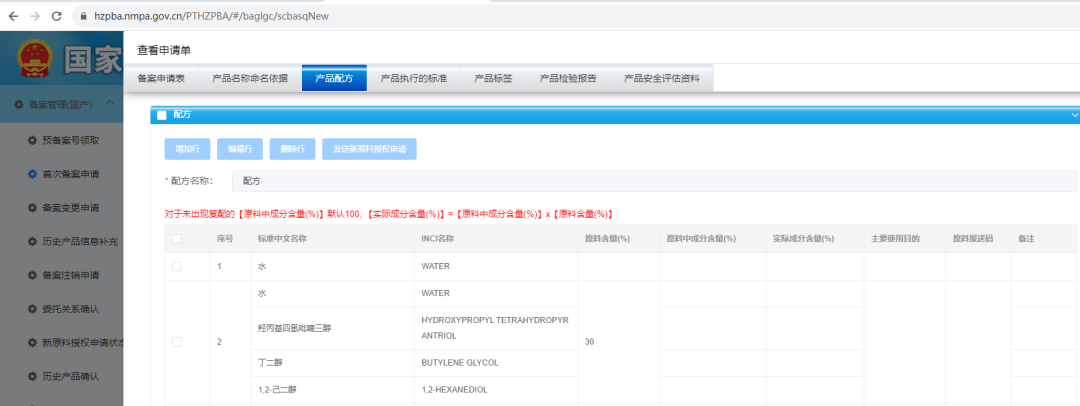Click the 配方名称 input field
Image resolution: width=1080 pixels, height=406 pixels.
coord(654,181)
